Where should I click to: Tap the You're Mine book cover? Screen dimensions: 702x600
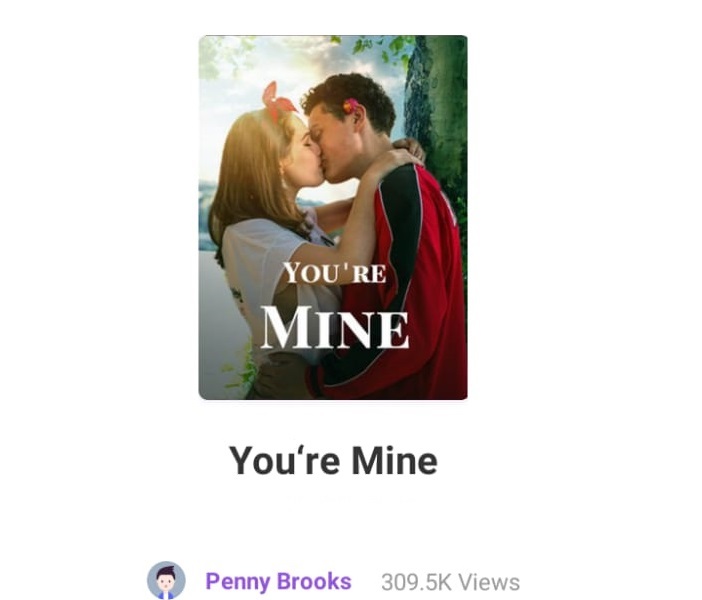[333, 217]
